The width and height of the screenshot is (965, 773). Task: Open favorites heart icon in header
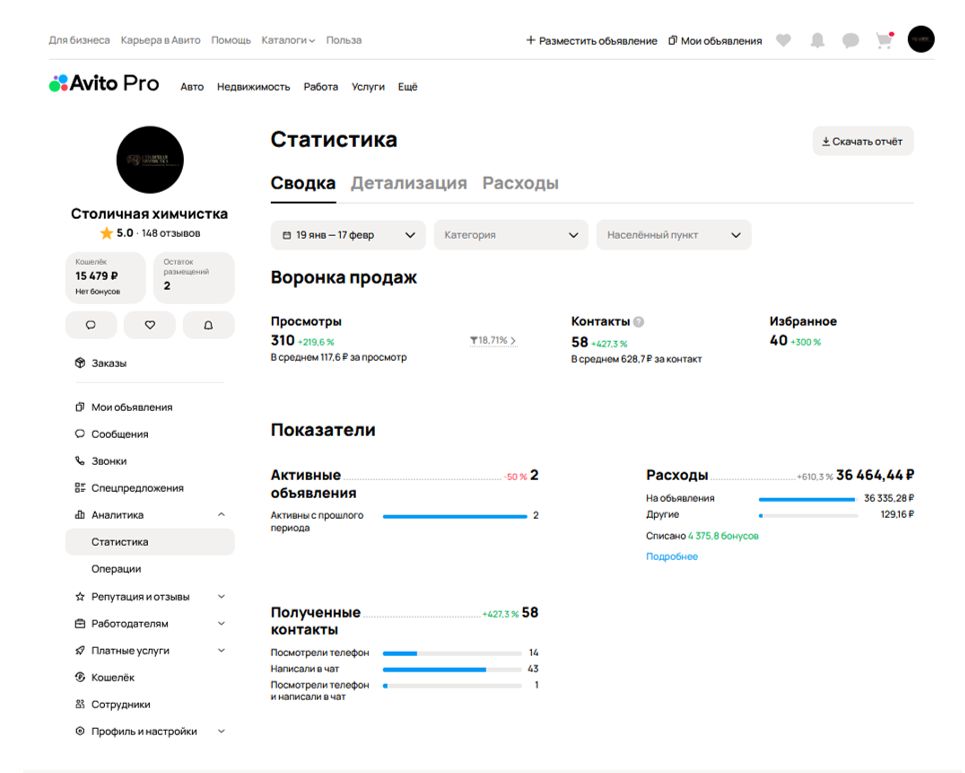tap(783, 41)
